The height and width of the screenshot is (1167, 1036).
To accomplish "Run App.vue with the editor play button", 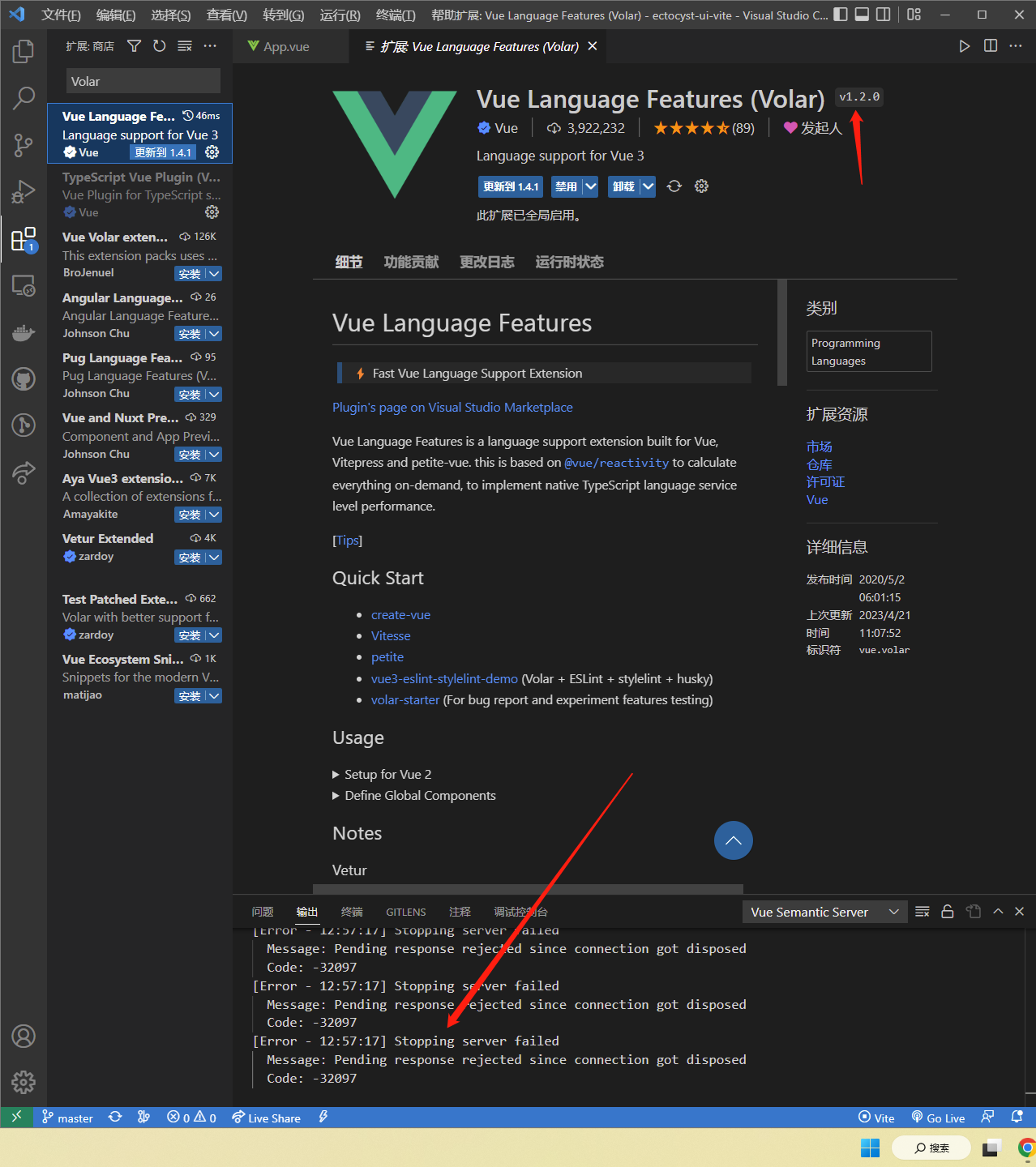I will [x=964, y=46].
